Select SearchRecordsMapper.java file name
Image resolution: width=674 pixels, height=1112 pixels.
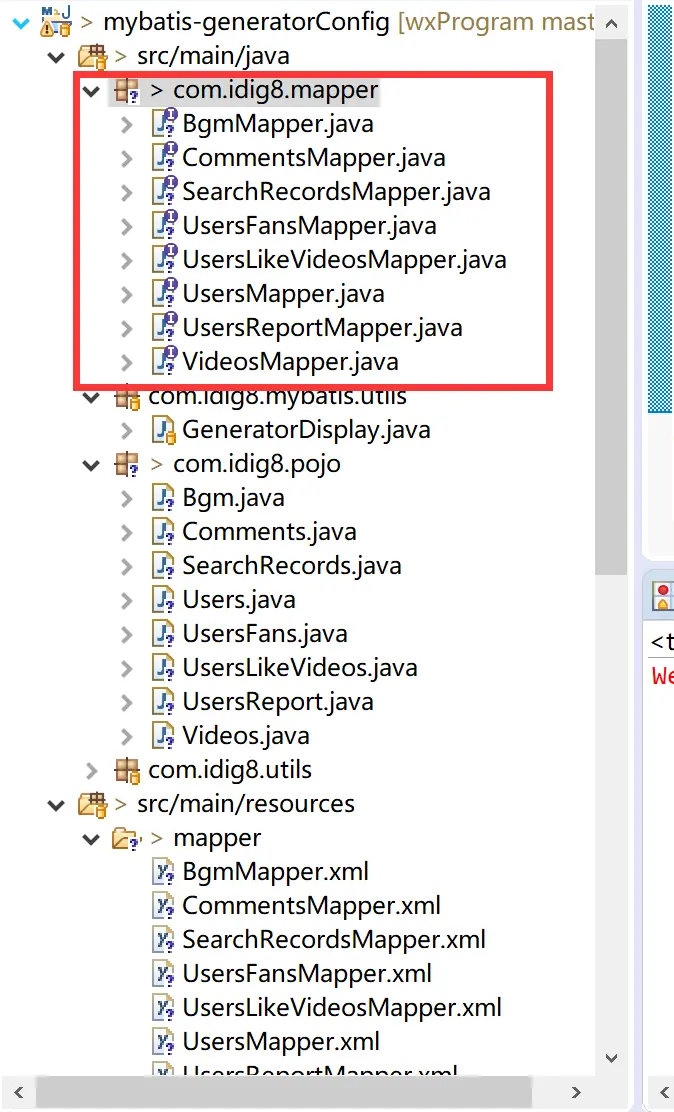tap(336, 192)
